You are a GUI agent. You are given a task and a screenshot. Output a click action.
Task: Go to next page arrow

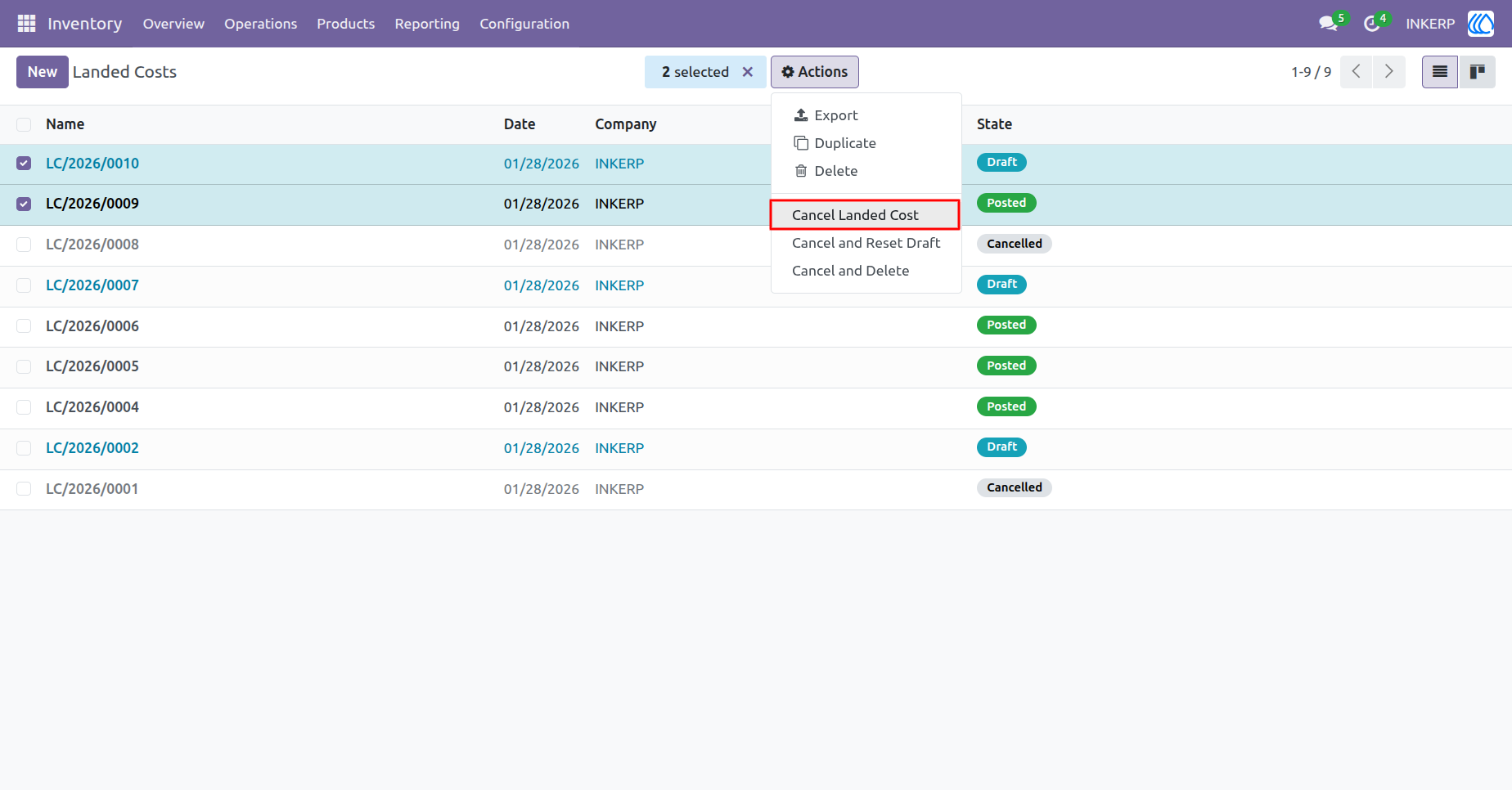click(1389, 72)
